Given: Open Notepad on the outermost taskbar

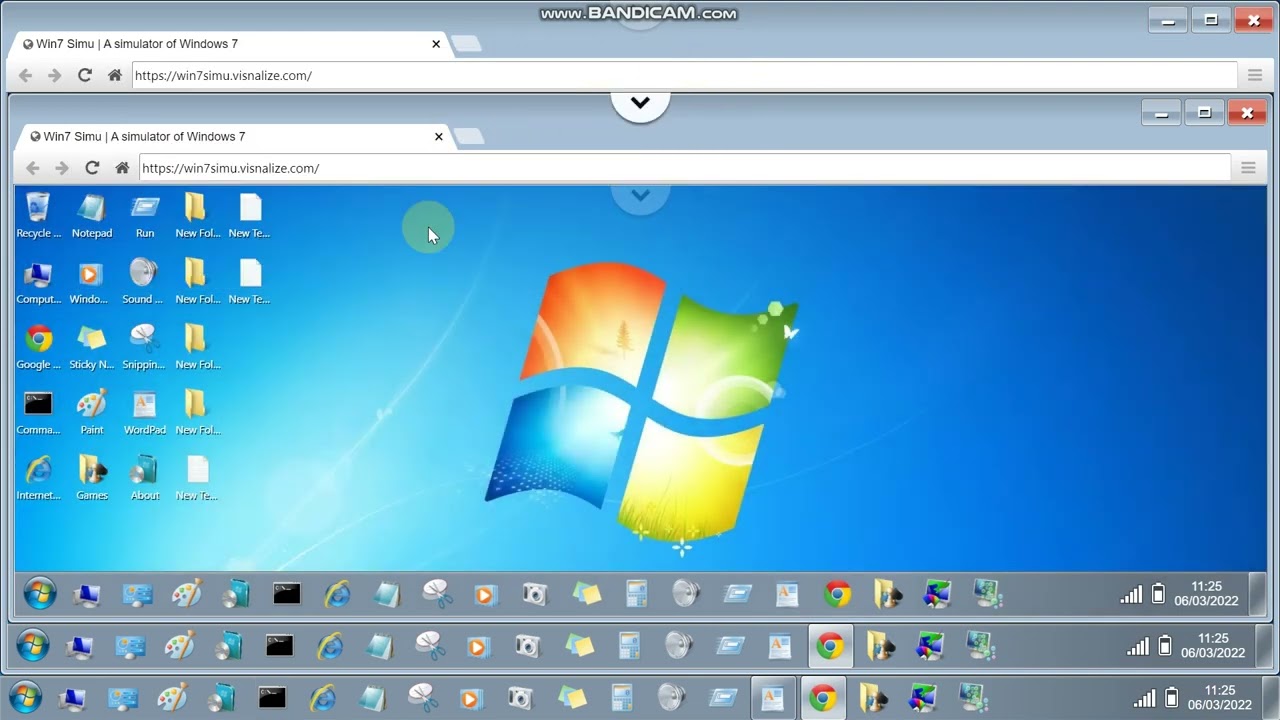Looking at the screenshot, I should [372, 697].
